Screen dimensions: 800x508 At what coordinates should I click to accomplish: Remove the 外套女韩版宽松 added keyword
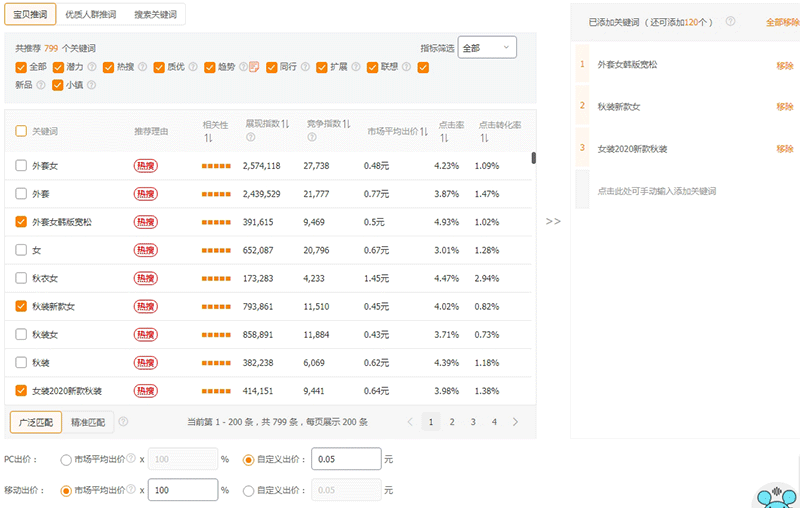point(784,65)
